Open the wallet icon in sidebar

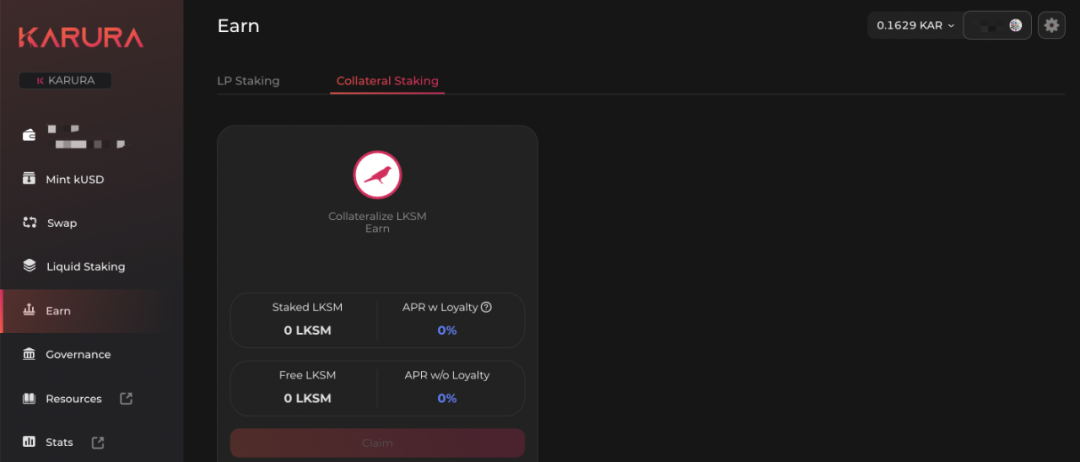(x=29, y=135)
